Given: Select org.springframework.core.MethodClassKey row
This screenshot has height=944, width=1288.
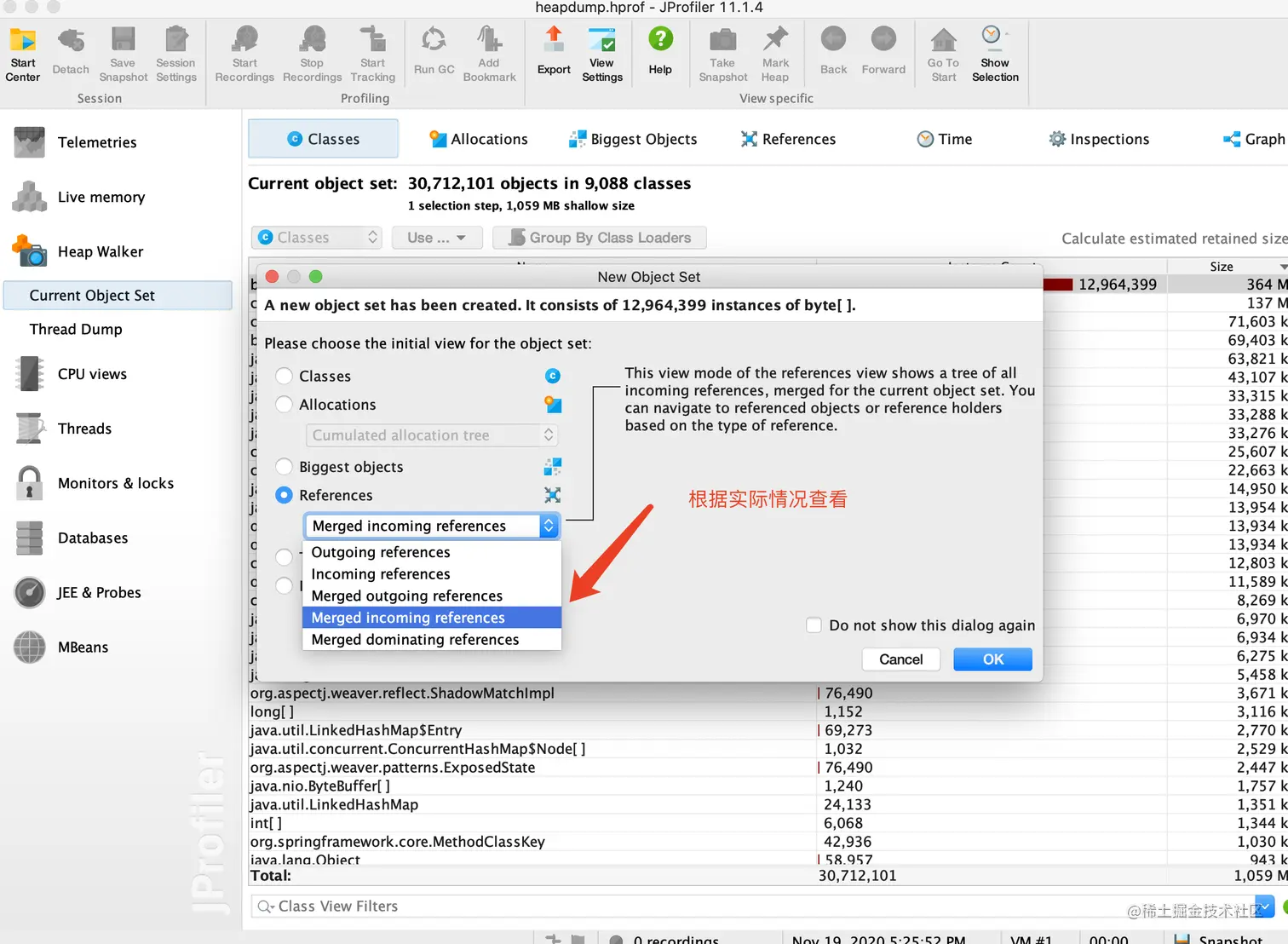Looking at the screenshot, I should (768, 842).
